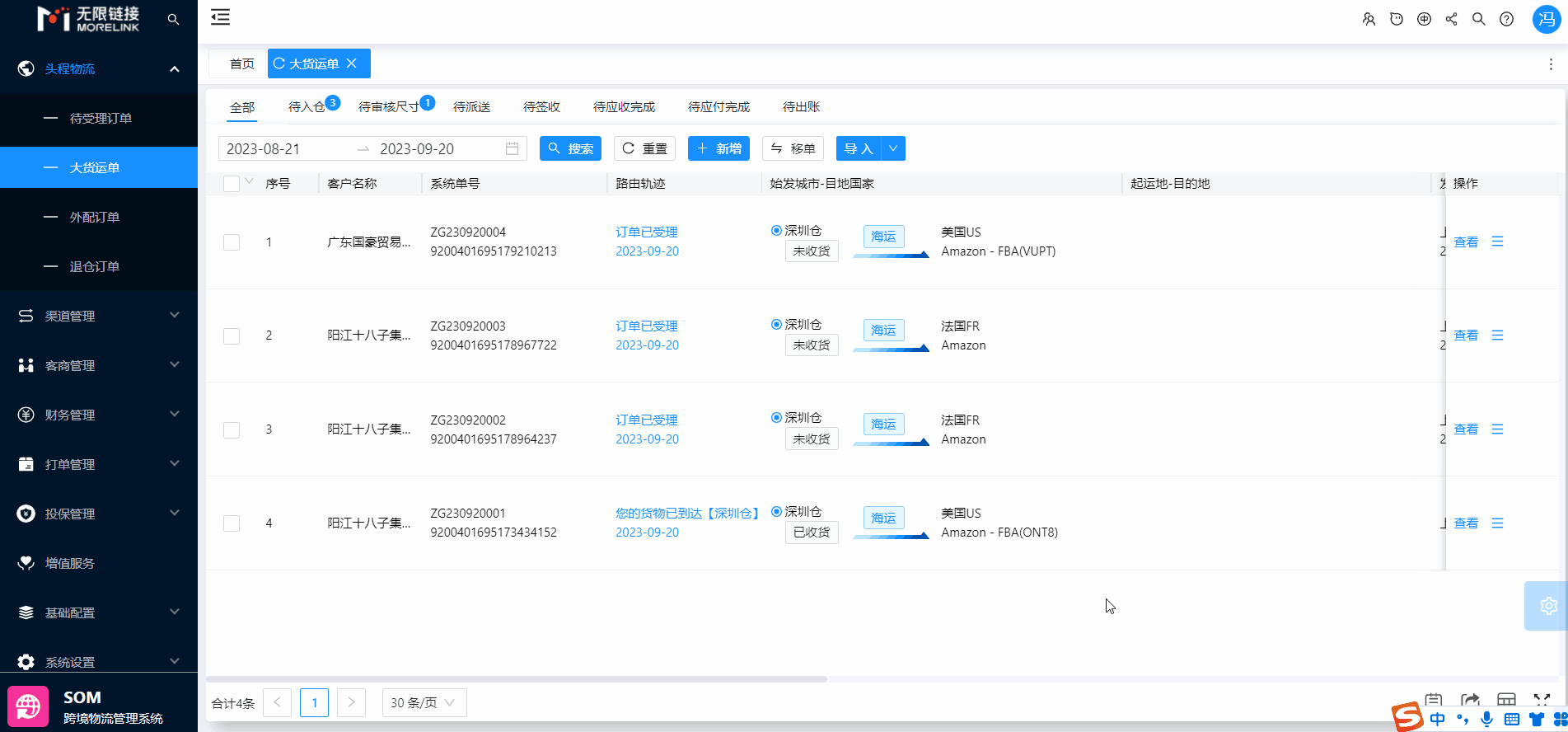Switch to the 待派送 tab
Image resolution: width=1568 pixels, height=732 pixels.
[x=471, y=106]
